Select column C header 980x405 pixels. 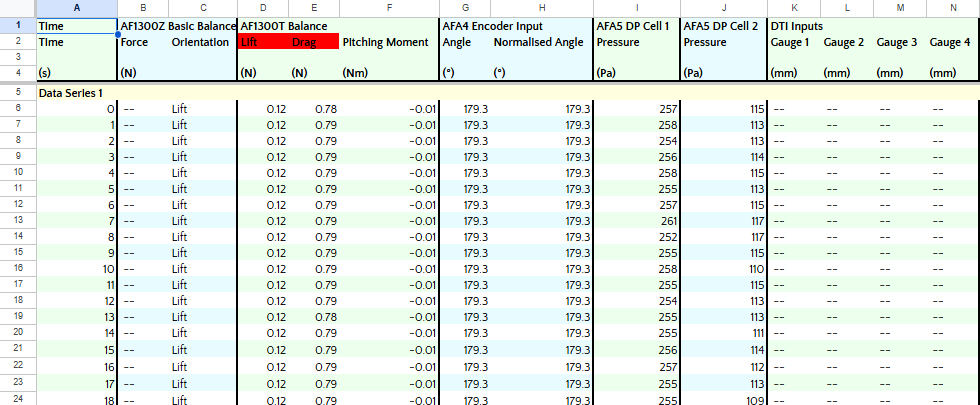tap(203, 8)
